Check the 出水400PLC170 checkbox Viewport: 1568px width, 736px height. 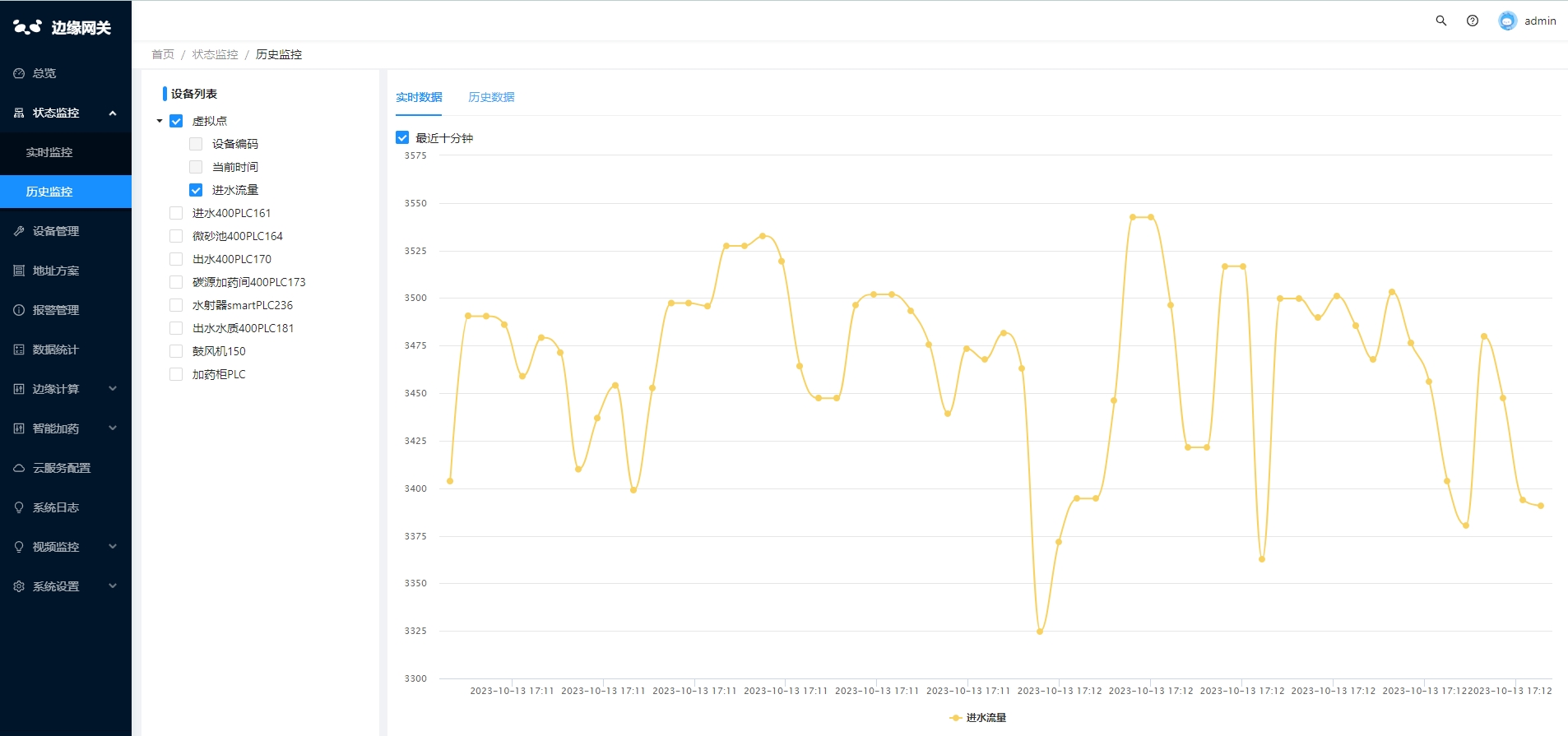pyautogui.click(x=176, y=259)
